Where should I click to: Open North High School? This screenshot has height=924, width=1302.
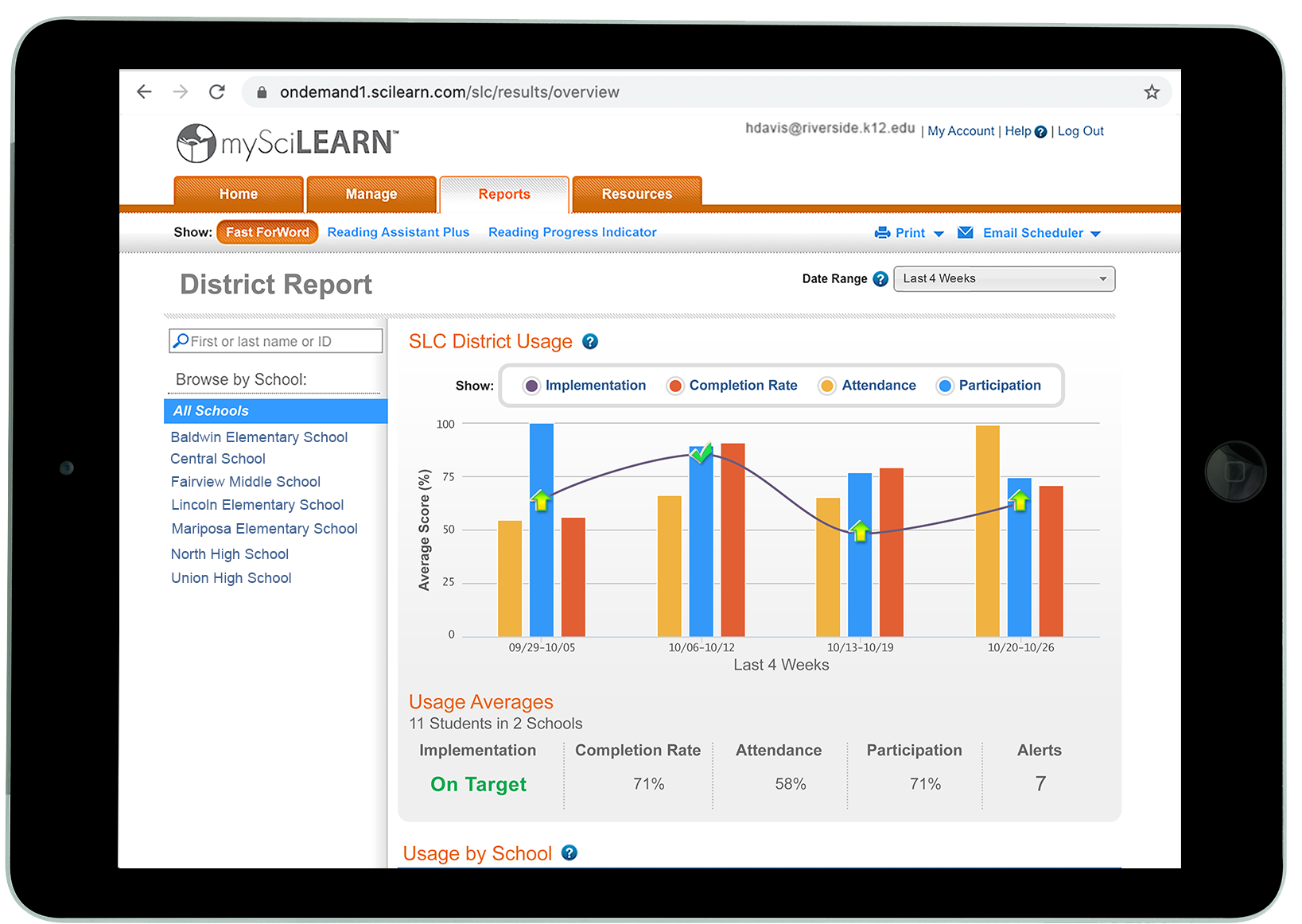point(230,554)
